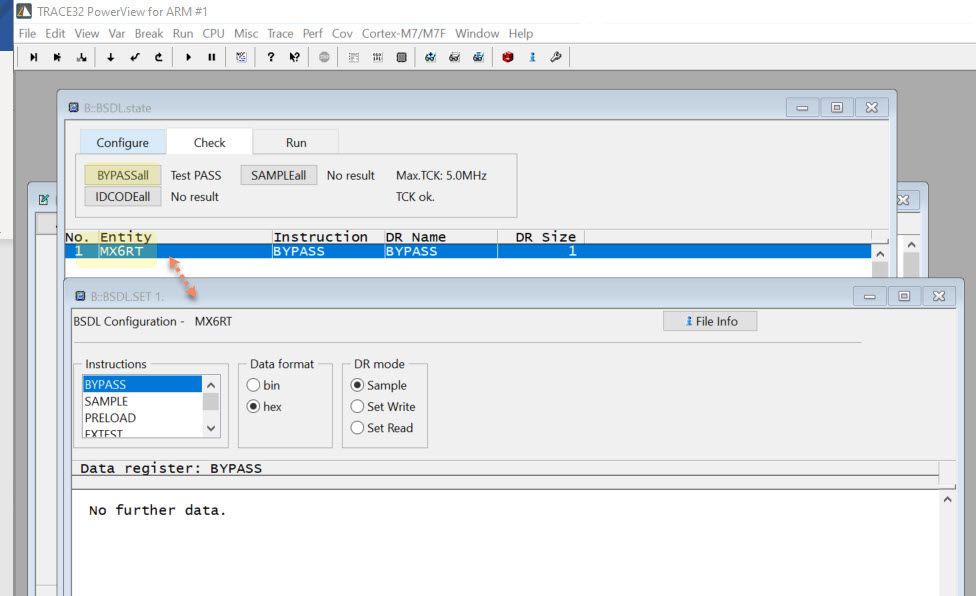
Task: Click the File Info button
Action: click(710, 321)
